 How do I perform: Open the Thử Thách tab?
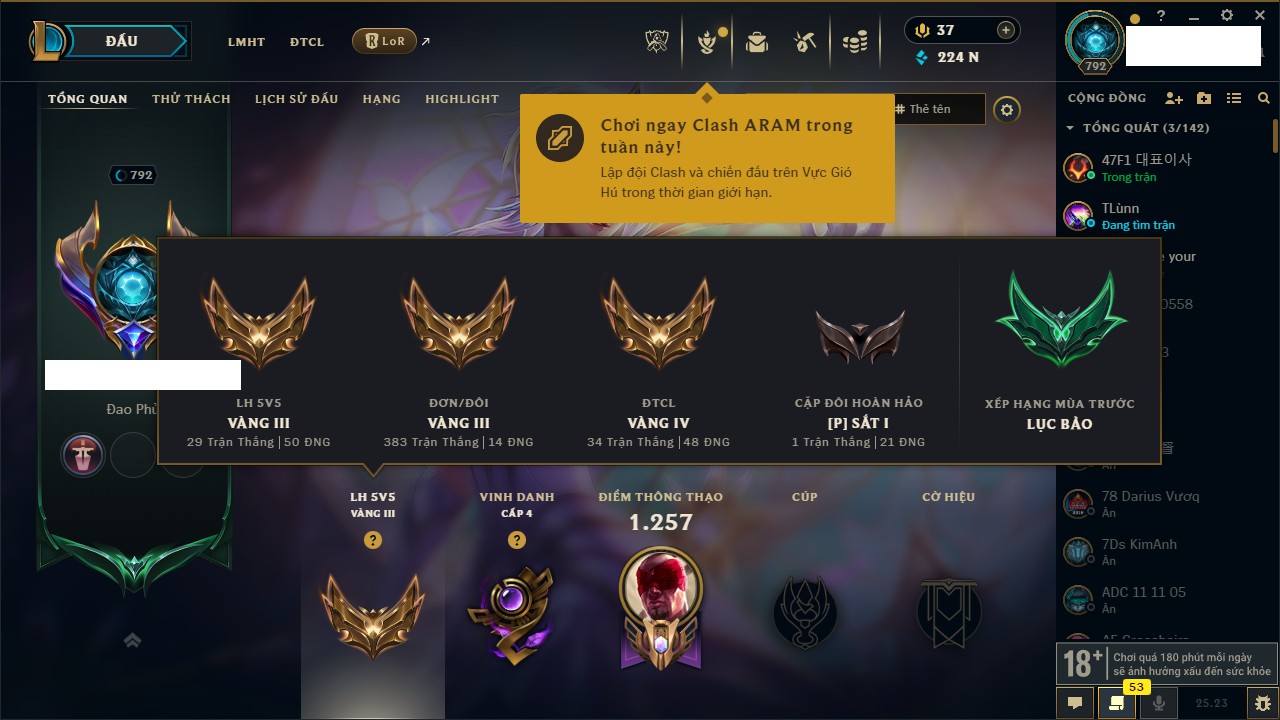coord(191,99)
